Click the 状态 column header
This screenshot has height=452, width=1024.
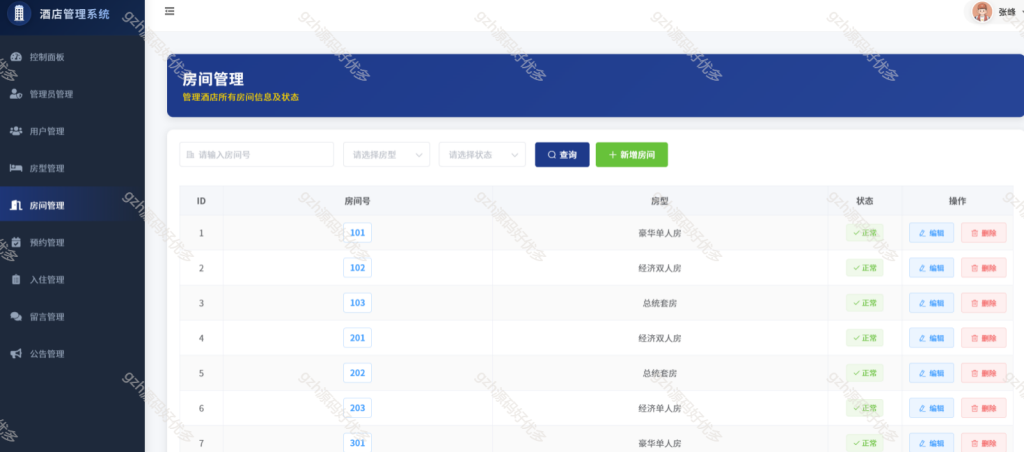865,201
